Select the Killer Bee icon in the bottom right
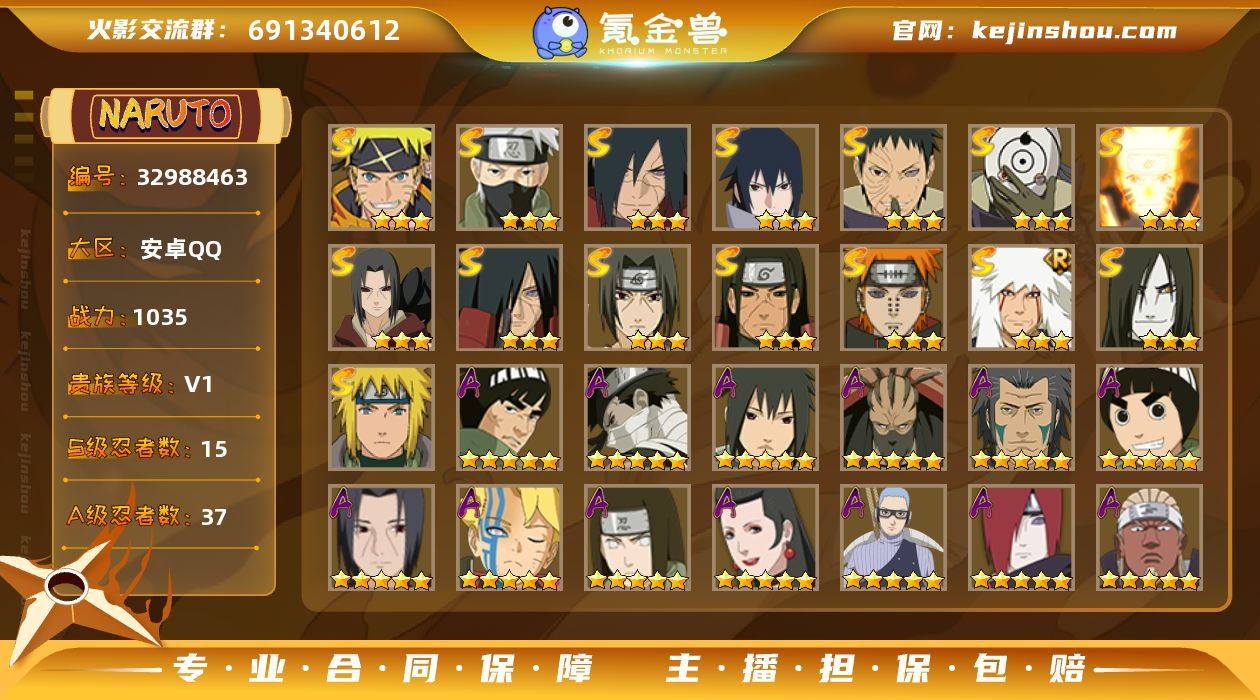The image size is (1260, 700). pos(1149,538)
